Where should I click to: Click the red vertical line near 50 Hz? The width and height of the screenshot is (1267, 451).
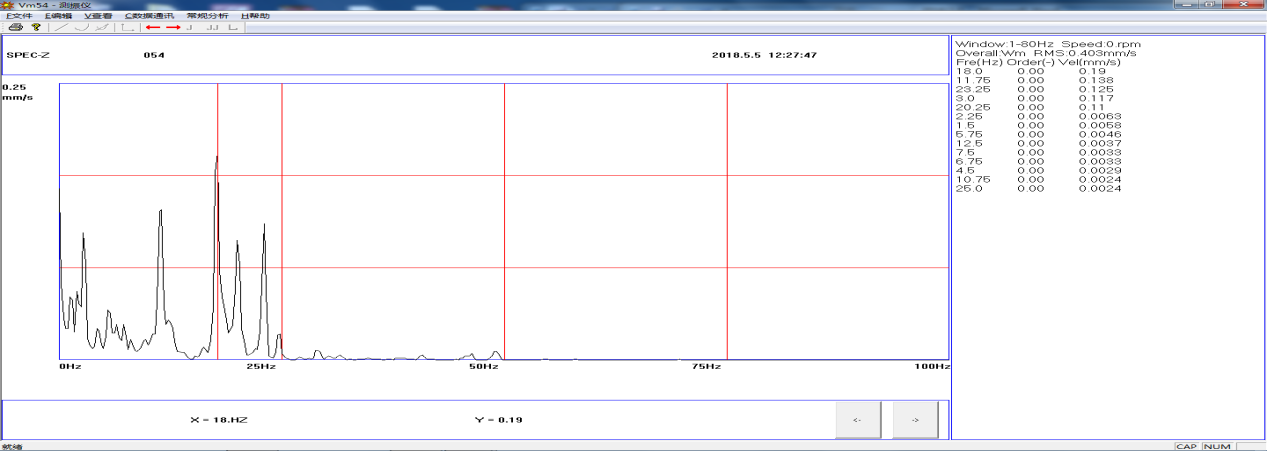504,222
